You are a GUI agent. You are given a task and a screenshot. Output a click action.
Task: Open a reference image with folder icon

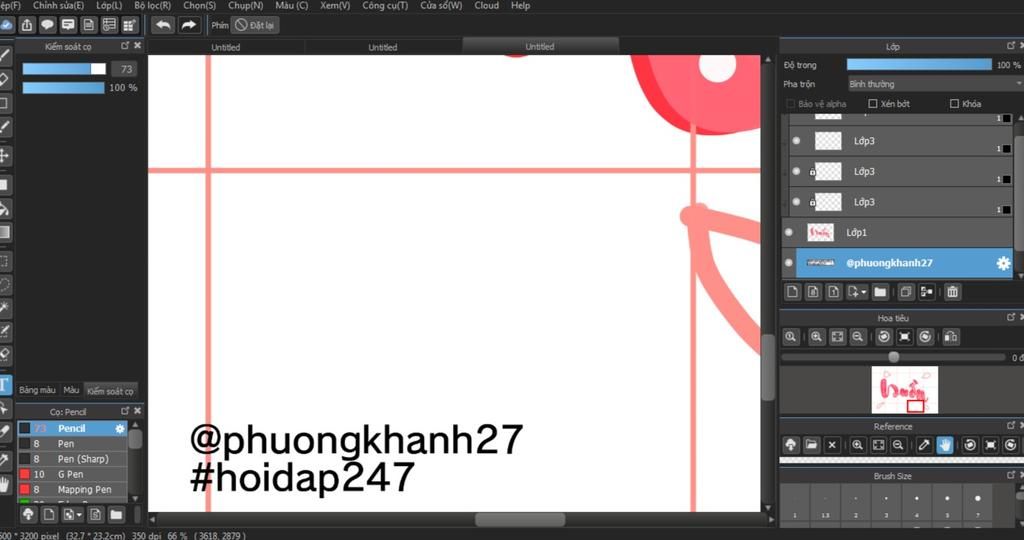point(811,445)
